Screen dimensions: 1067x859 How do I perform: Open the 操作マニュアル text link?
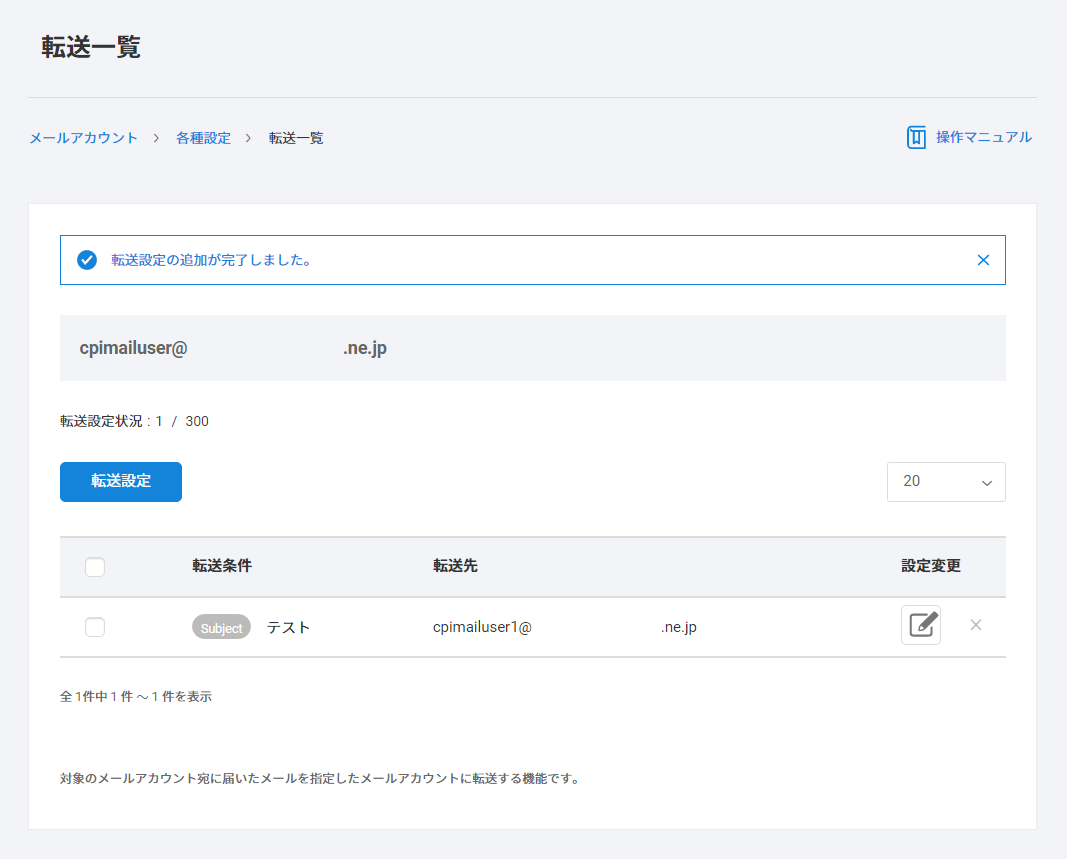983,138
